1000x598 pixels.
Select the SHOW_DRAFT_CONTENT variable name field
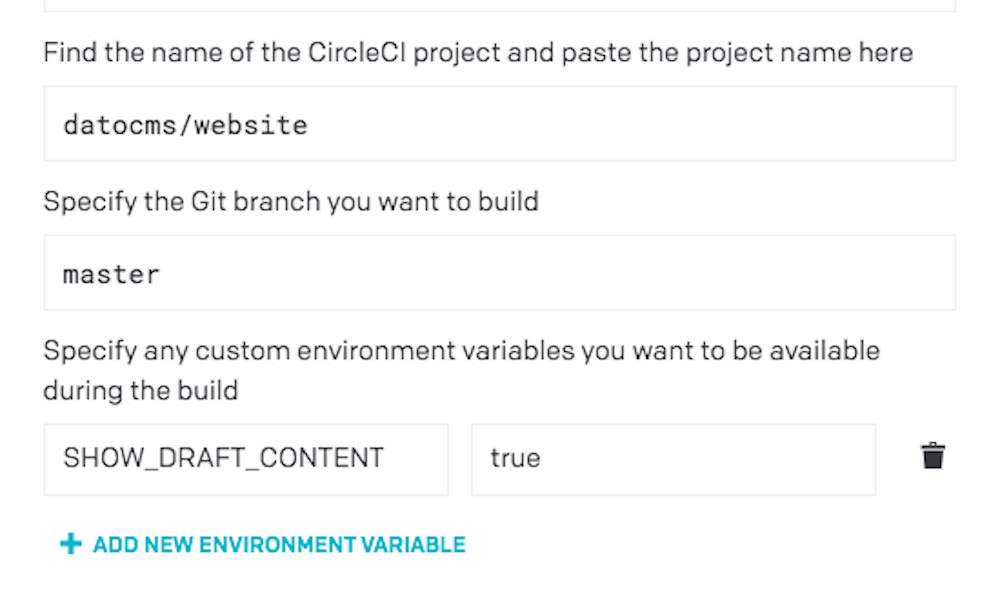[246, 460]
